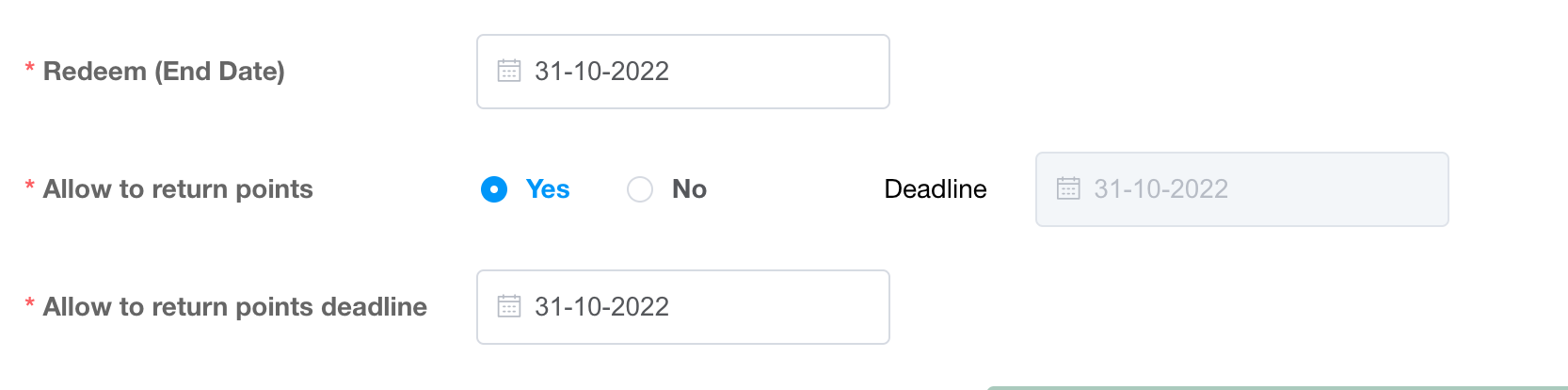The height and width of the screenshot is (390, 1568).
Task: Click the No option label text
Action: [x=689, y=189]
